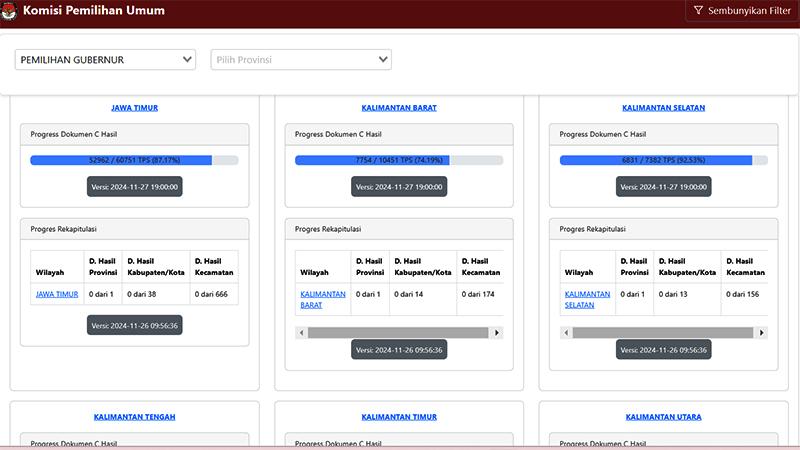Click KALIMANTAN SELATAN link in the Wilayah column

pyautogui.click(x=587, y=299)
